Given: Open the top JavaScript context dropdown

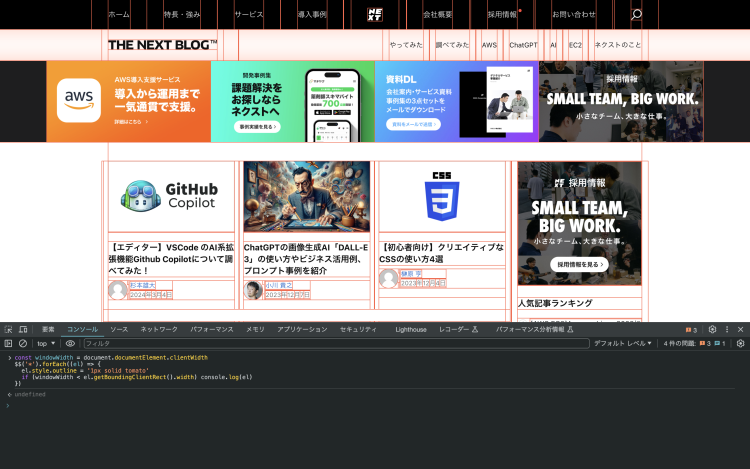Looking at the screenshot, I should point(46,343).
